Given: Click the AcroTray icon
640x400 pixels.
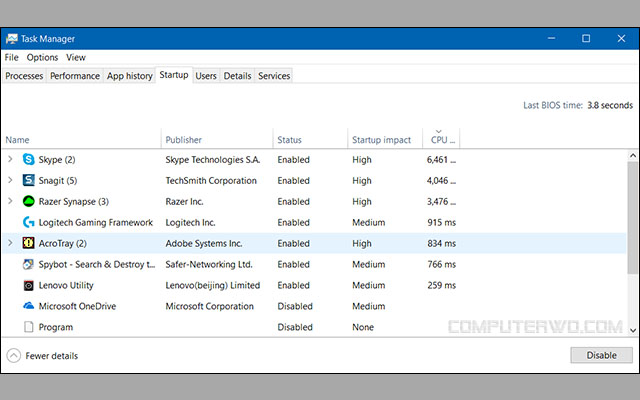Looking at the screenshot, I should point(29,243).
